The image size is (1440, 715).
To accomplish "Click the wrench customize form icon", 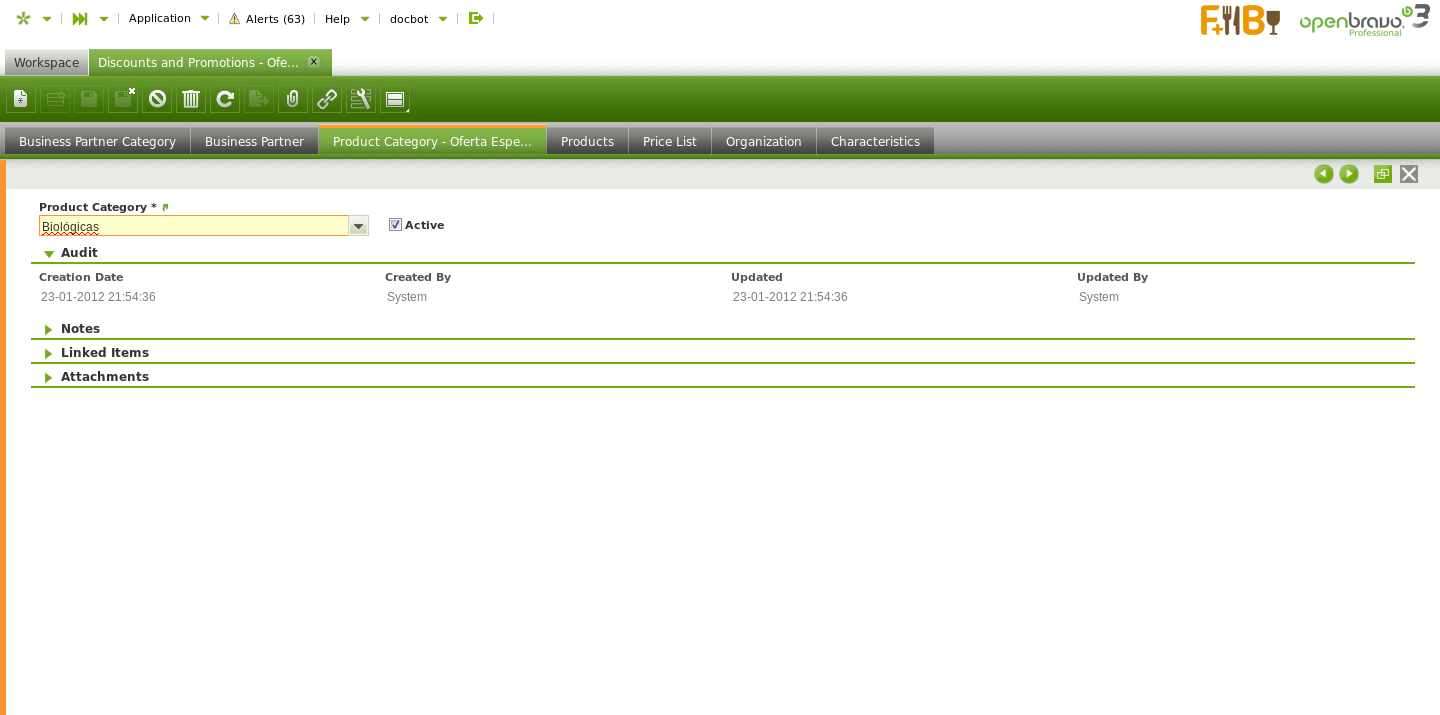I will pyautogui.click(x=361, y=99).
